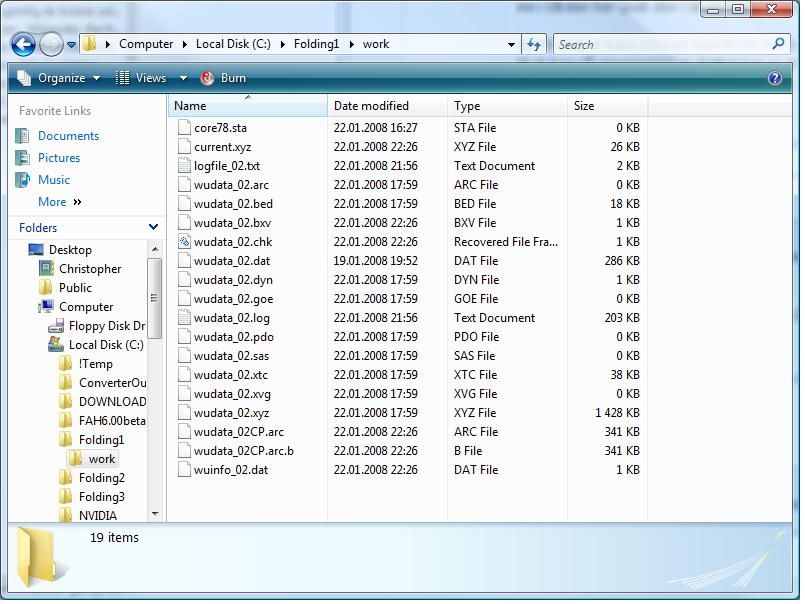
Task: Select wudata_02.chk recovered file icon
Action: click(184, 242)
